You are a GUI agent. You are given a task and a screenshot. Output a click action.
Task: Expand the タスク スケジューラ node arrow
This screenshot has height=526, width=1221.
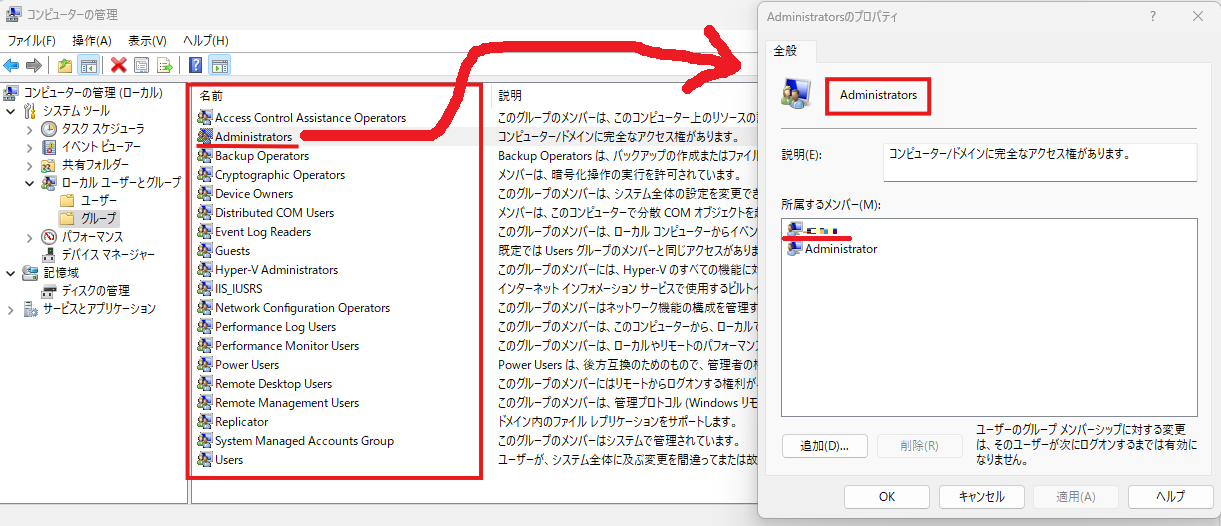[x=29, y=128]
